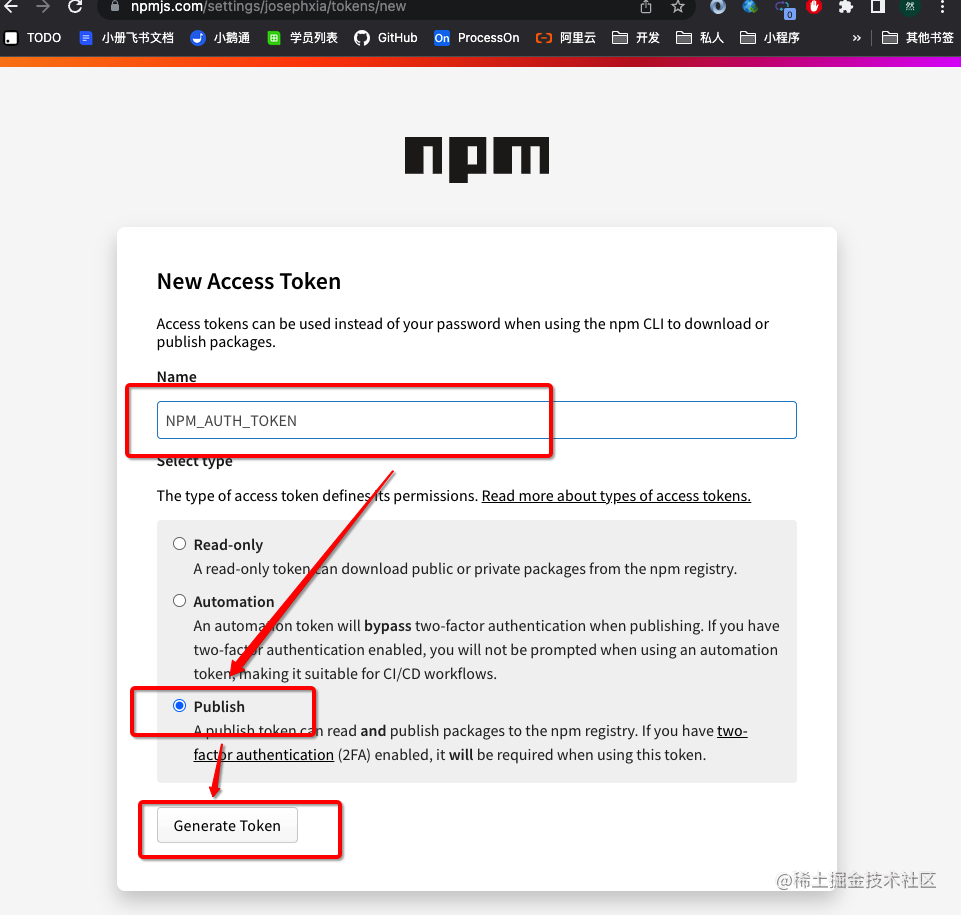Open the share icon in address bar
This screenshot has width=961, height=915.
tap(646, 7)
